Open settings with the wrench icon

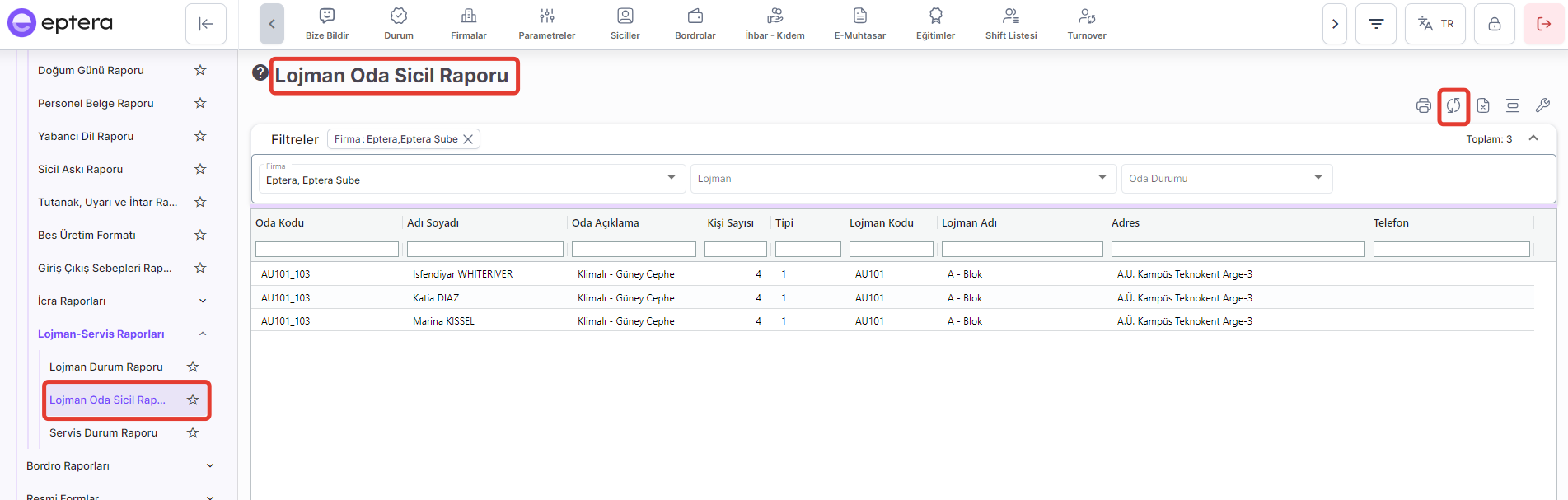(x=1542, y=105)
